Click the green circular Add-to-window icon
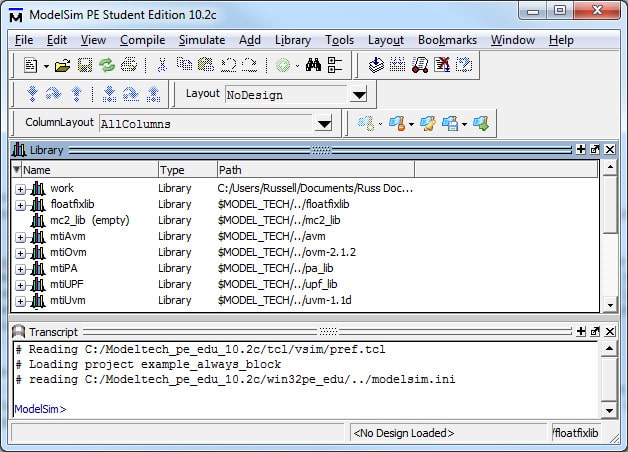 coord(283,65)
